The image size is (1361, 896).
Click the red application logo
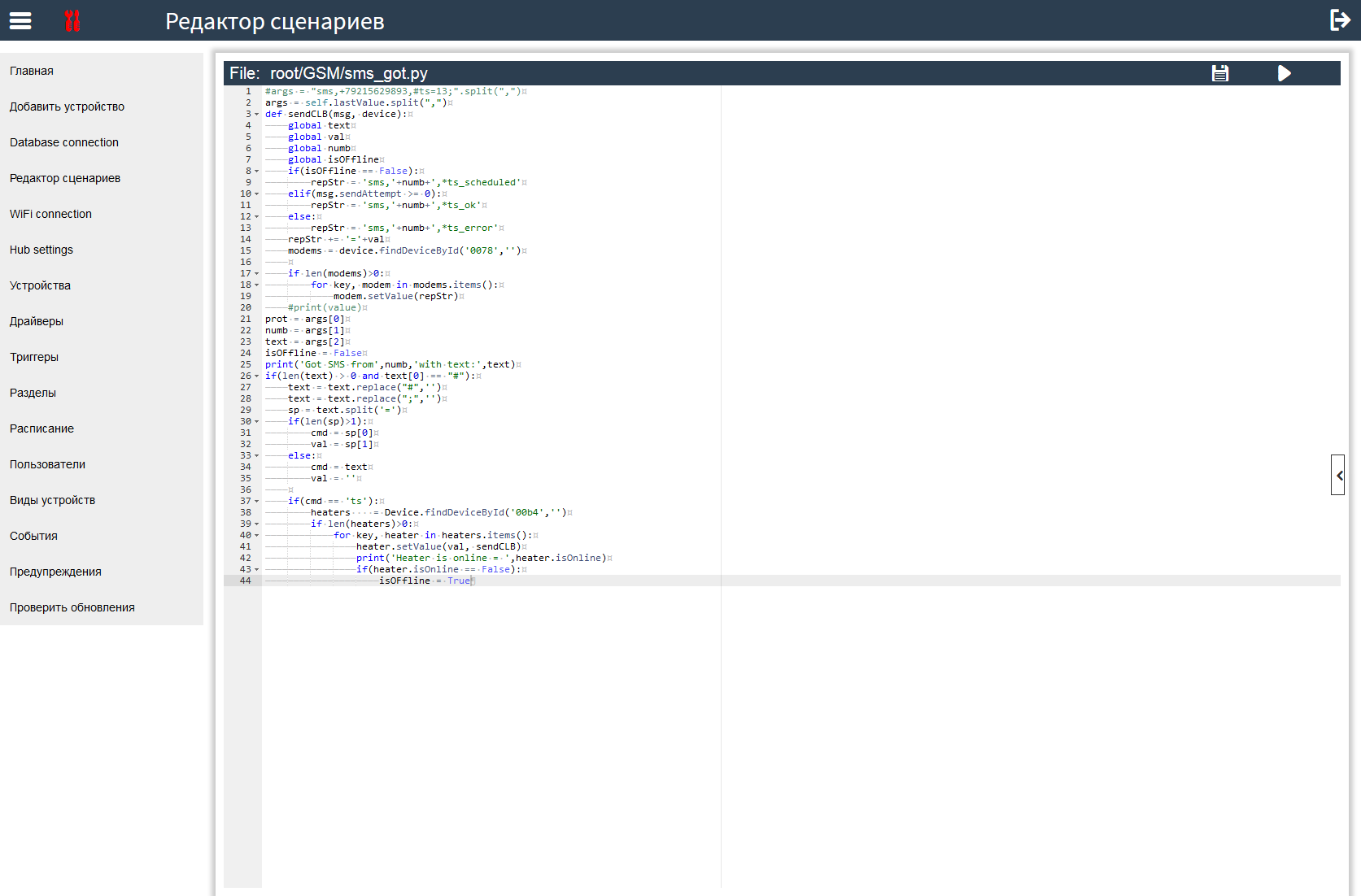(73, 21)
